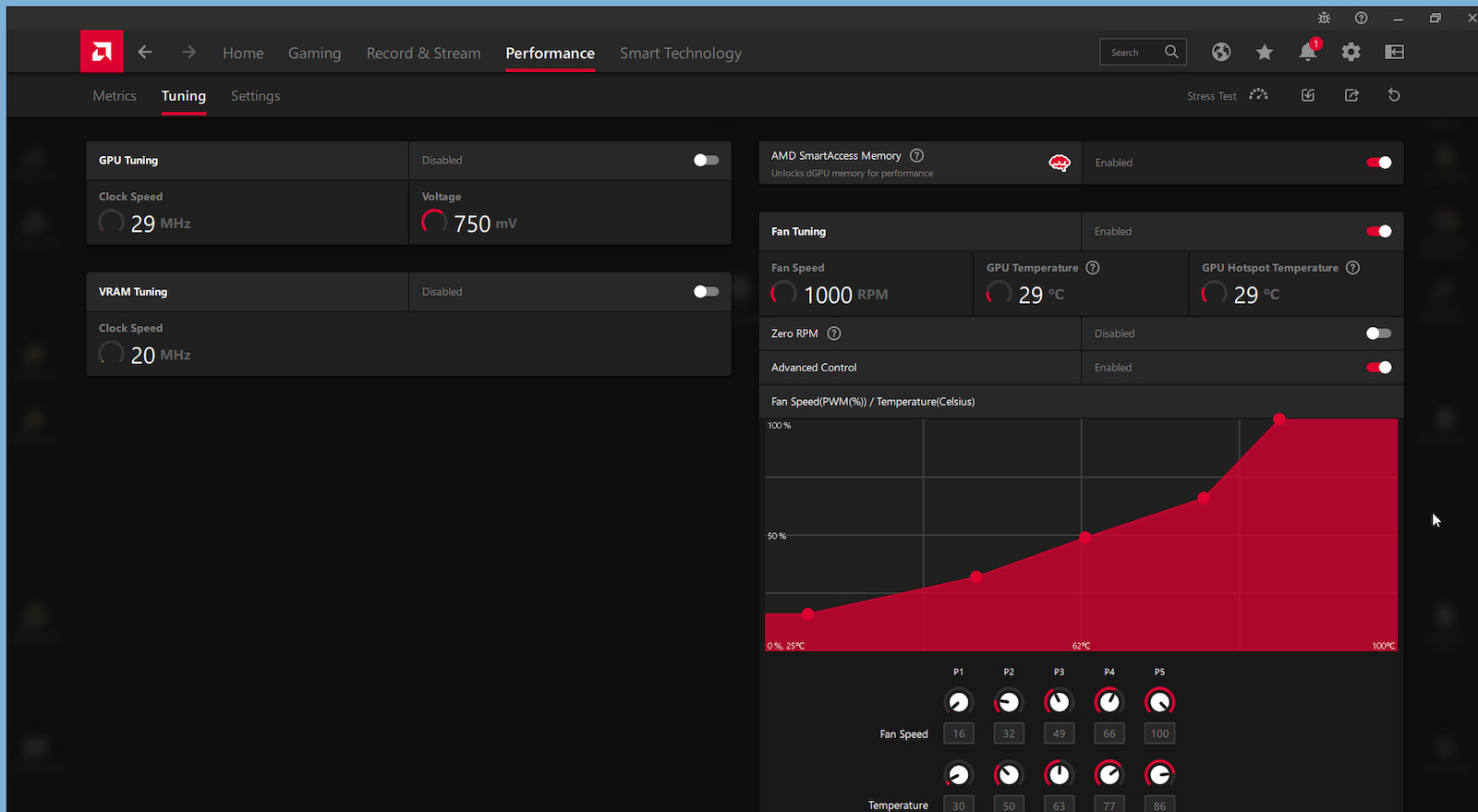This screenshot has width=1478, height=812.
Task: Open the bug report tool icon
Action: [1324, 18]
